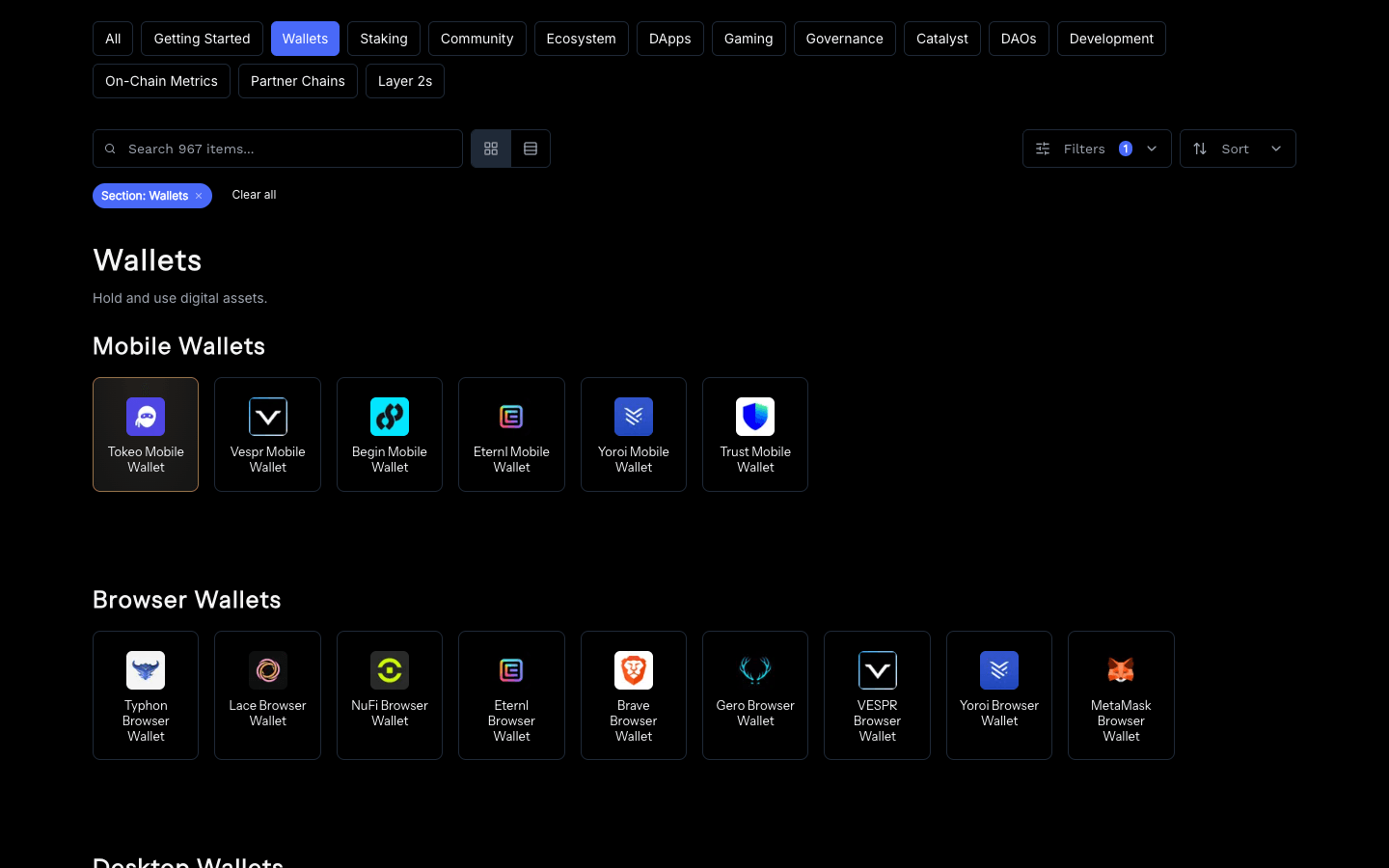Select the Gero Browser Wallet antler icon

pos(754,669)
